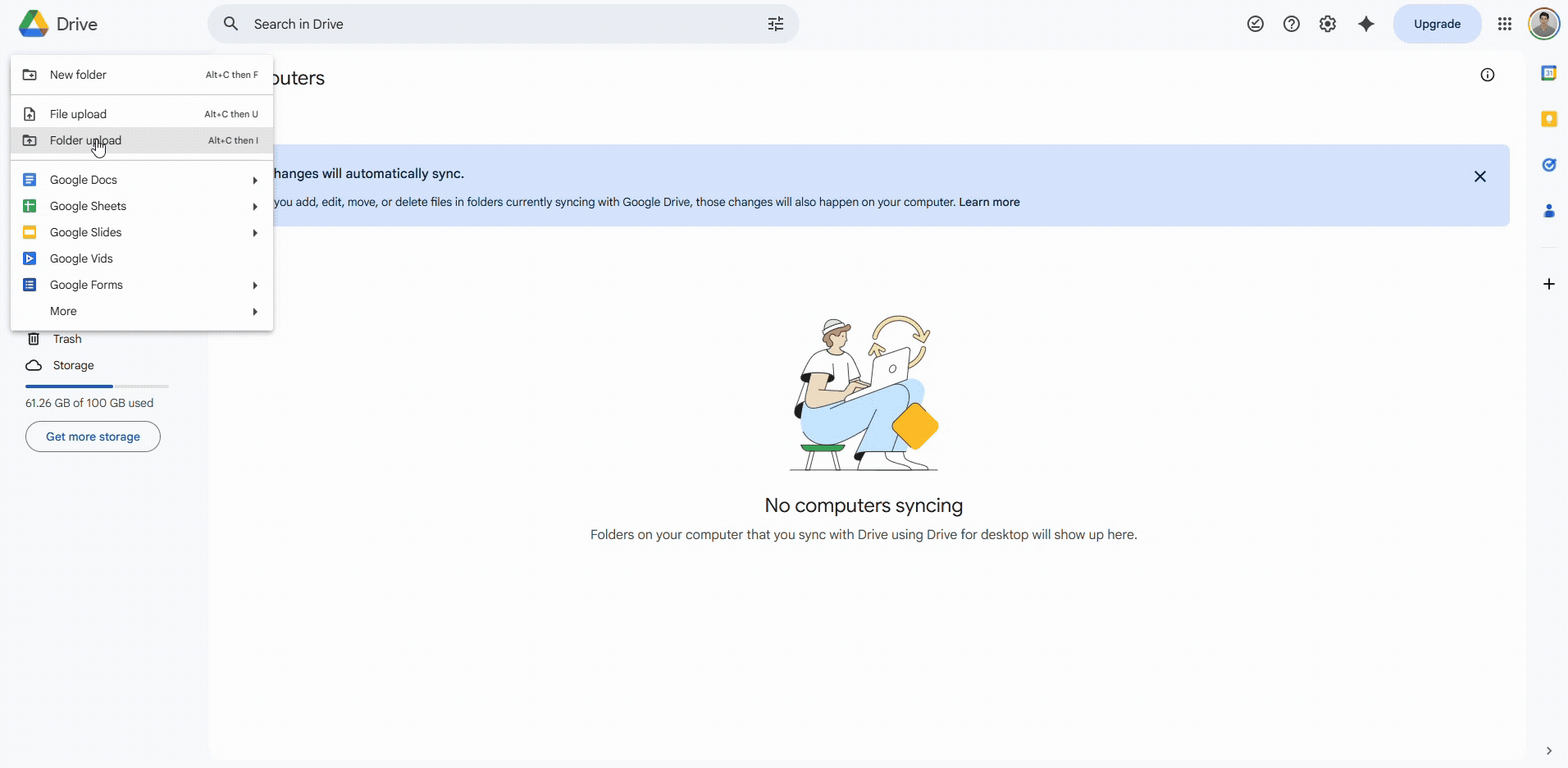Image resolution: width=1568 pixels, height=768 pixels.
Task: Click the 61.26 GB of 100 GB used text
Action: coord(89,403)
